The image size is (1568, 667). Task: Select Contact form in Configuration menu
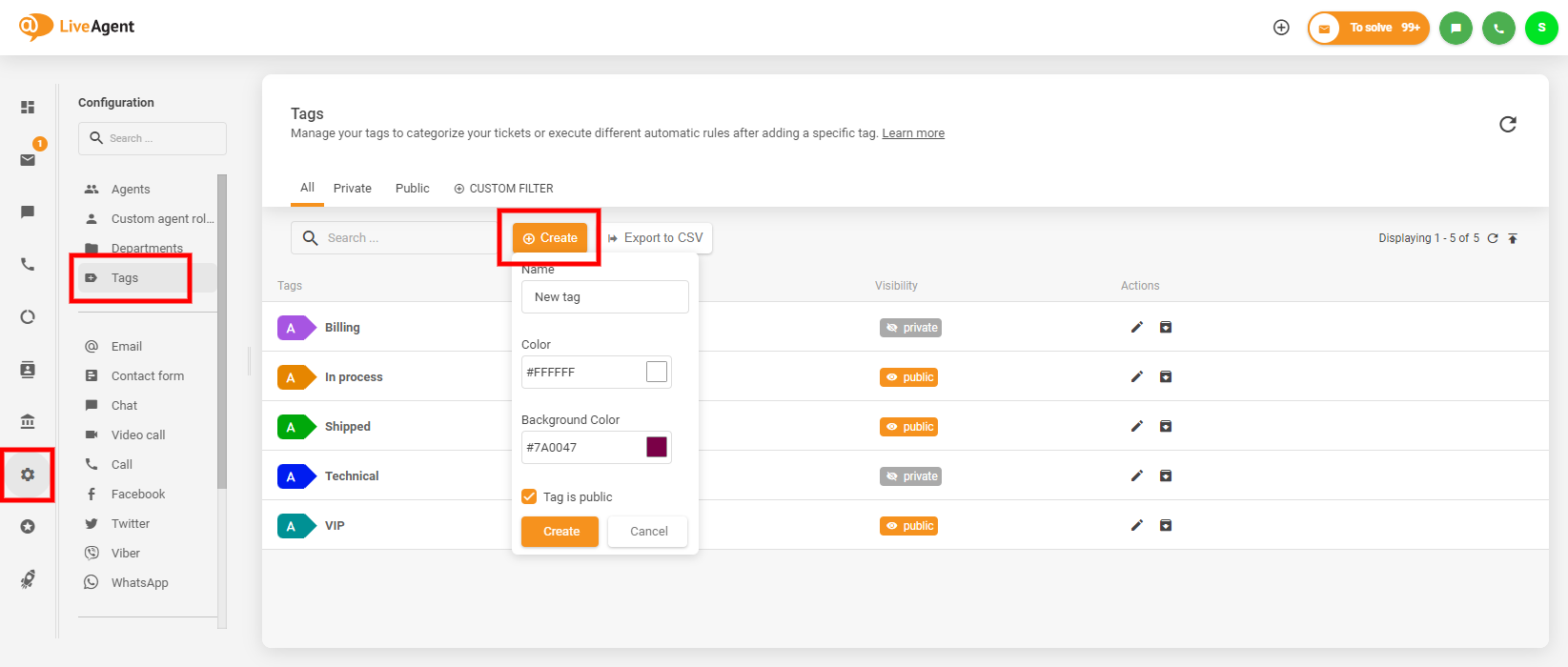147,376
